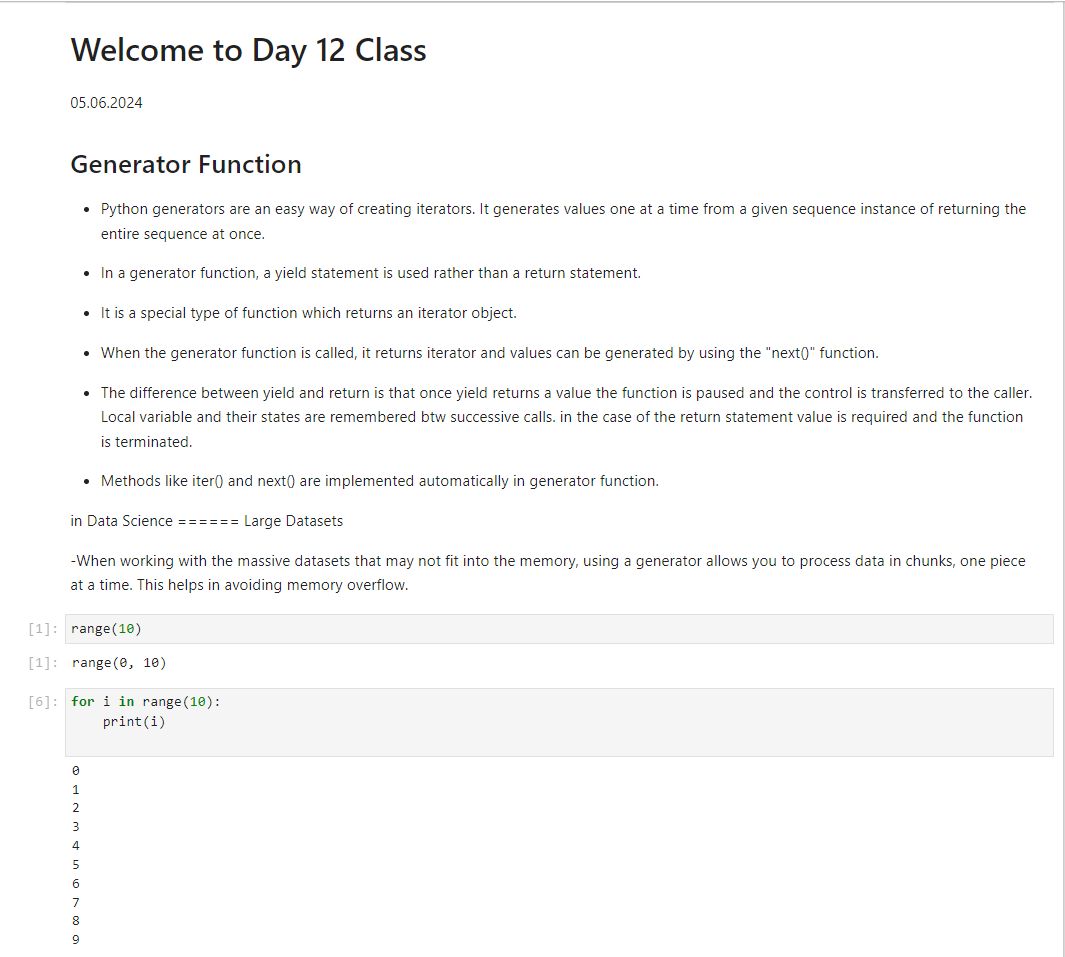Viewport: 1065px width, 957px height.
Task: Click the bullet 'special type of function' text
Action: point(308,313)
